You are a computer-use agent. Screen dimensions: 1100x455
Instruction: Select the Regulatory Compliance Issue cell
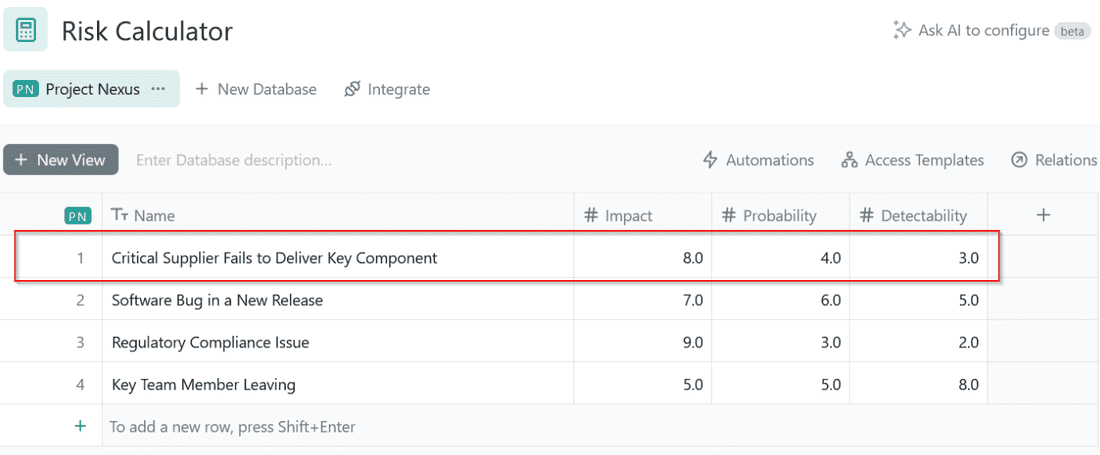click(x=211, y=342)
